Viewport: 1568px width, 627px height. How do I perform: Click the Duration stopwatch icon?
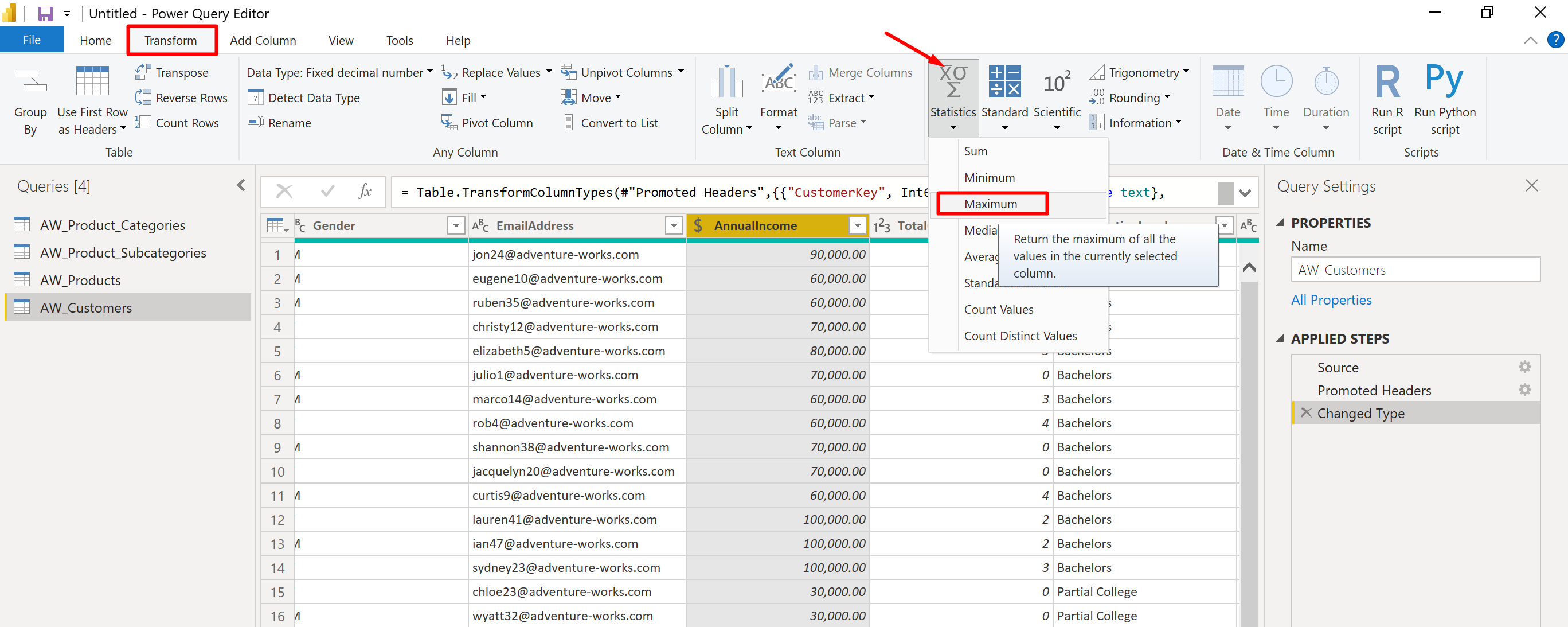click(1325, 81)
